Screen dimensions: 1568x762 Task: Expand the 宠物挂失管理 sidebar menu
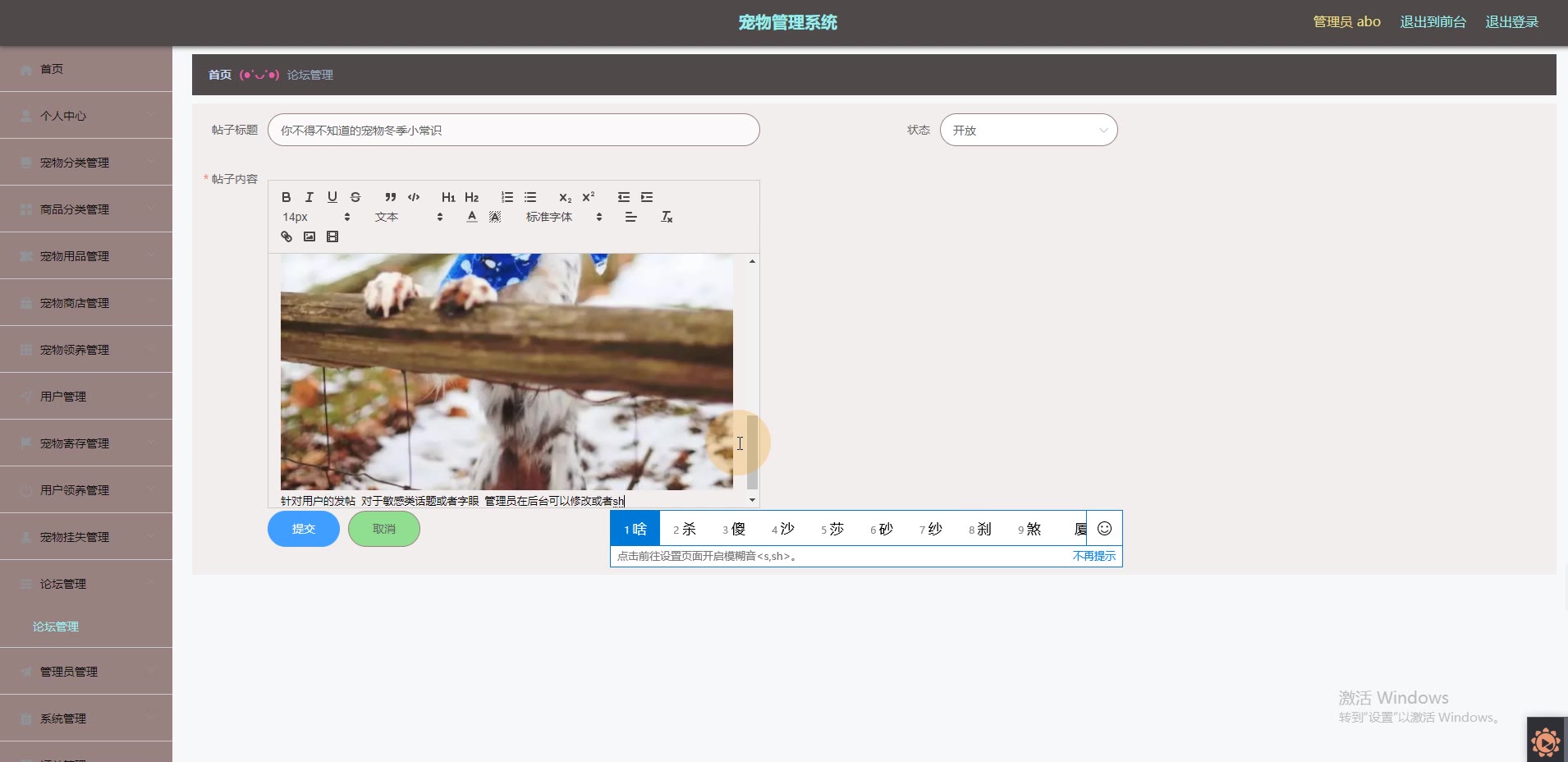coord(86,537)
